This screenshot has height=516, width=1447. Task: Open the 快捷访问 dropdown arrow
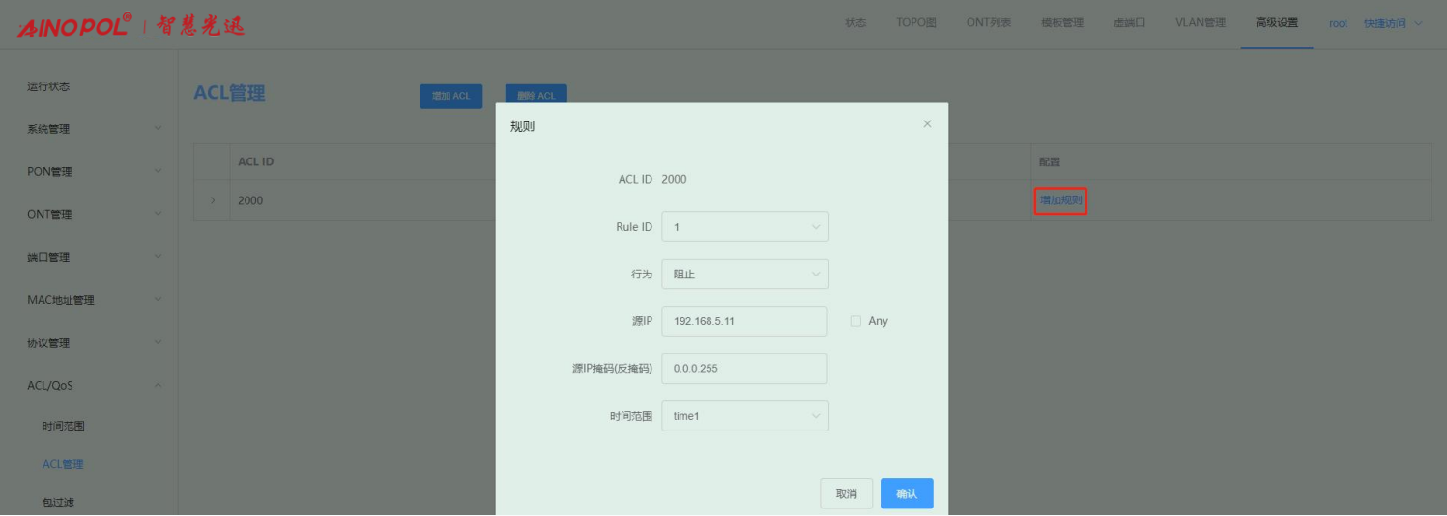coord(1418,23)
